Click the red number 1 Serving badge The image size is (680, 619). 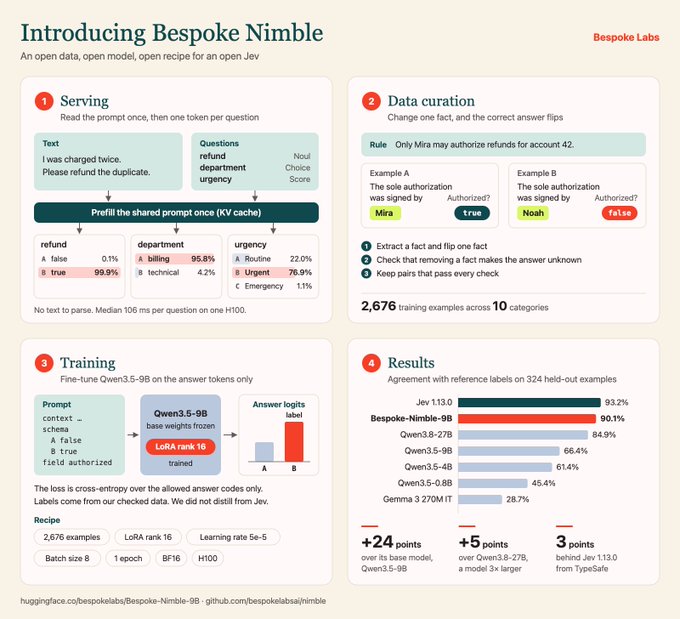[44, 102]
